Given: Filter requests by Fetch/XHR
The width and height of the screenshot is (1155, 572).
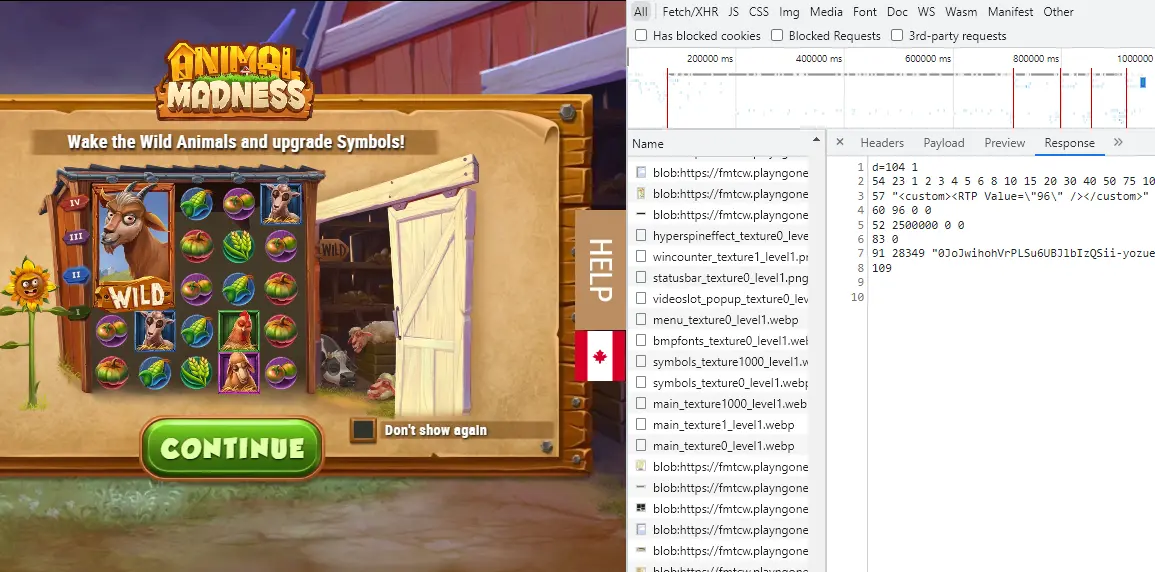Looking at the screenshot, I should (x=690, y=12).
